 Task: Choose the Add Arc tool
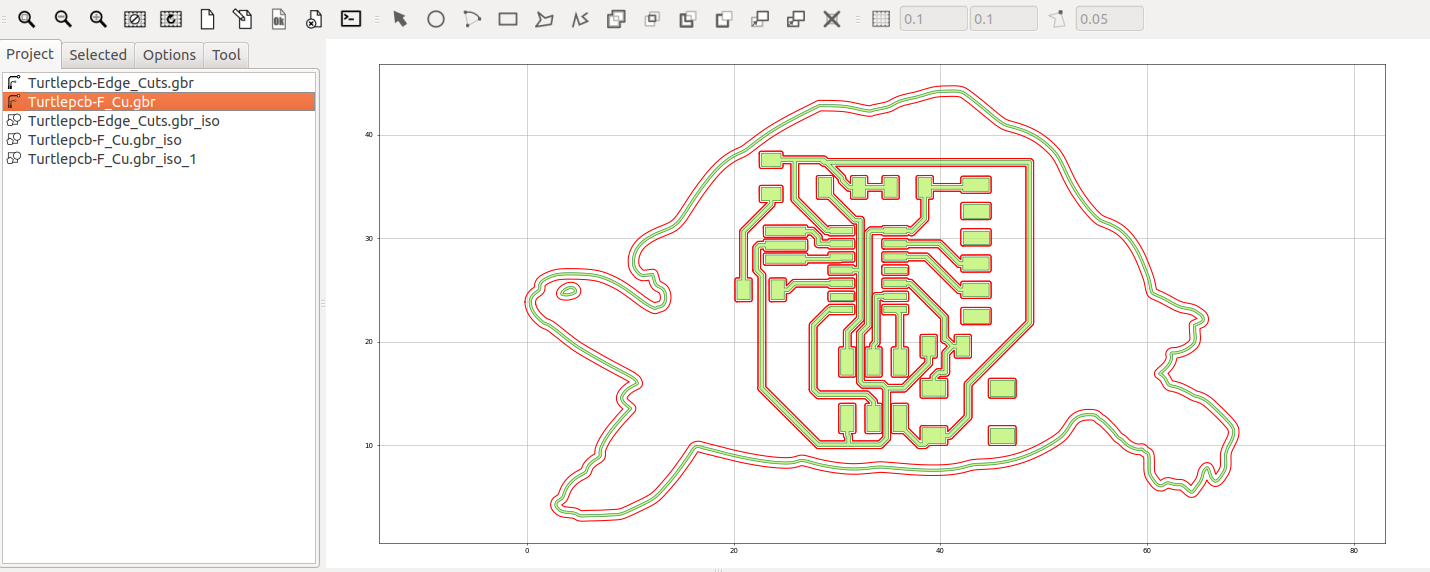(x=472, y=18)
